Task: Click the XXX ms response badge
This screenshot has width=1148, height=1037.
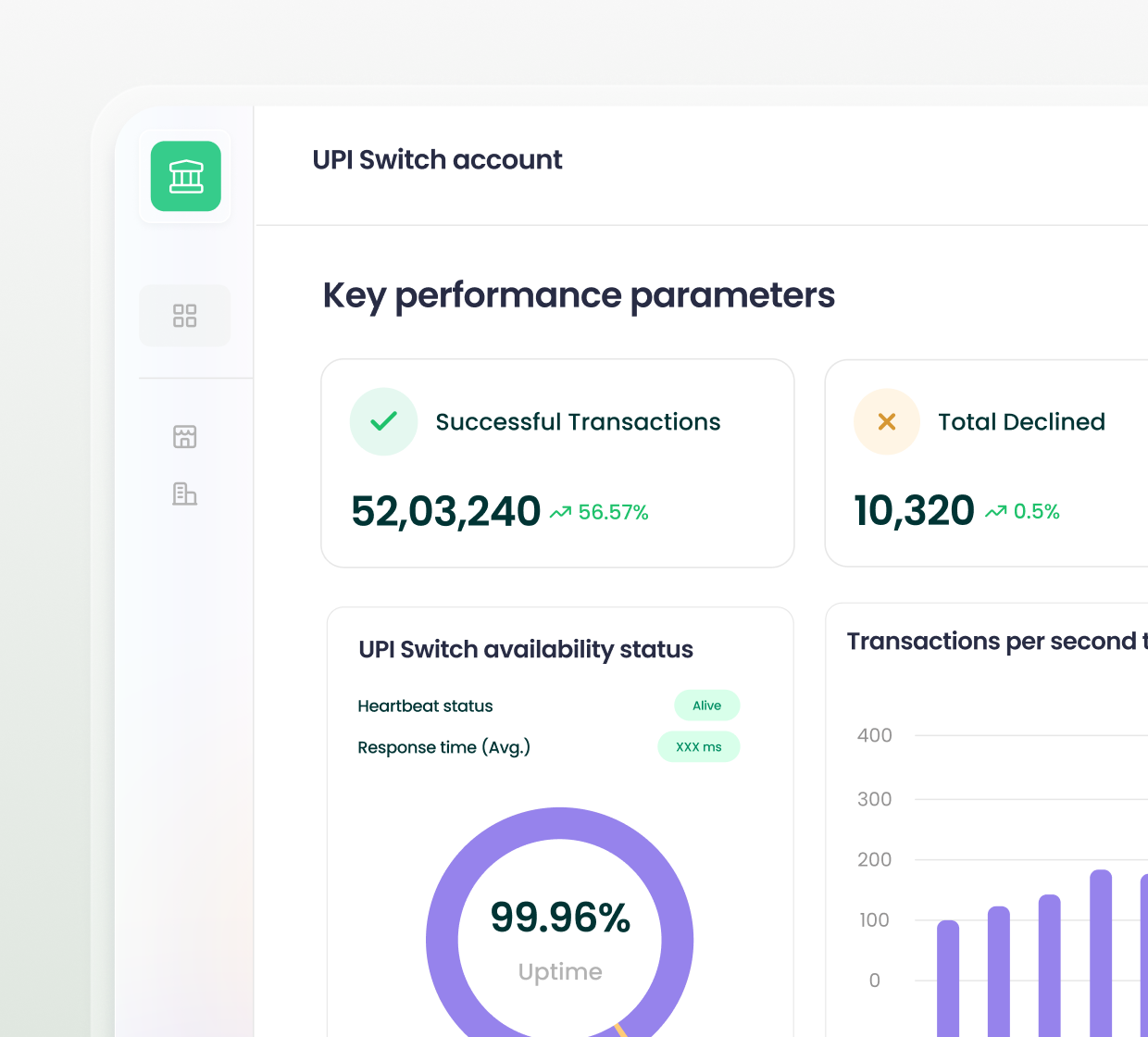Action: tap(699, 747)
